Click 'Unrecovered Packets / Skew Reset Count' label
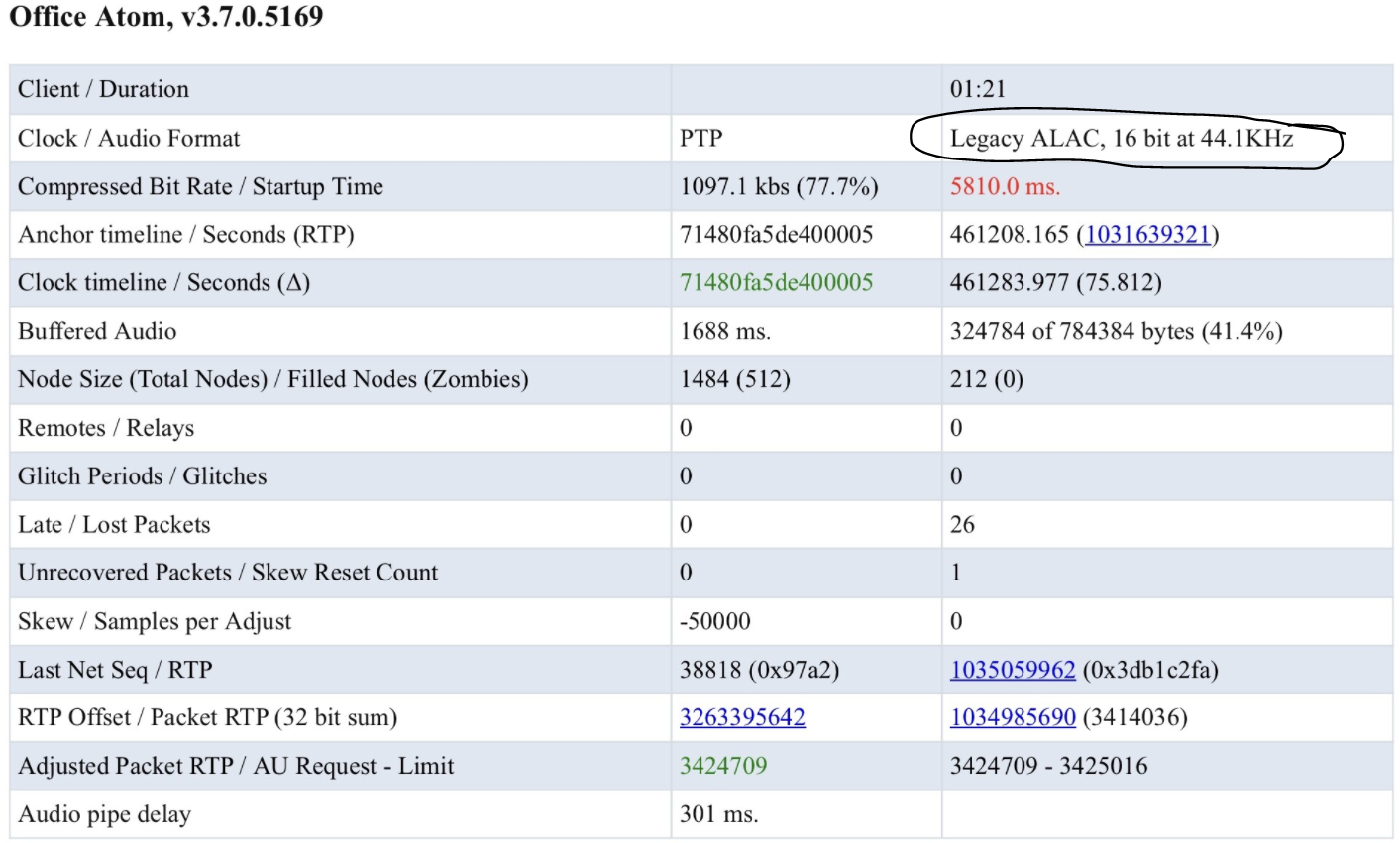The image size is (1400, 843). point(228,573)
